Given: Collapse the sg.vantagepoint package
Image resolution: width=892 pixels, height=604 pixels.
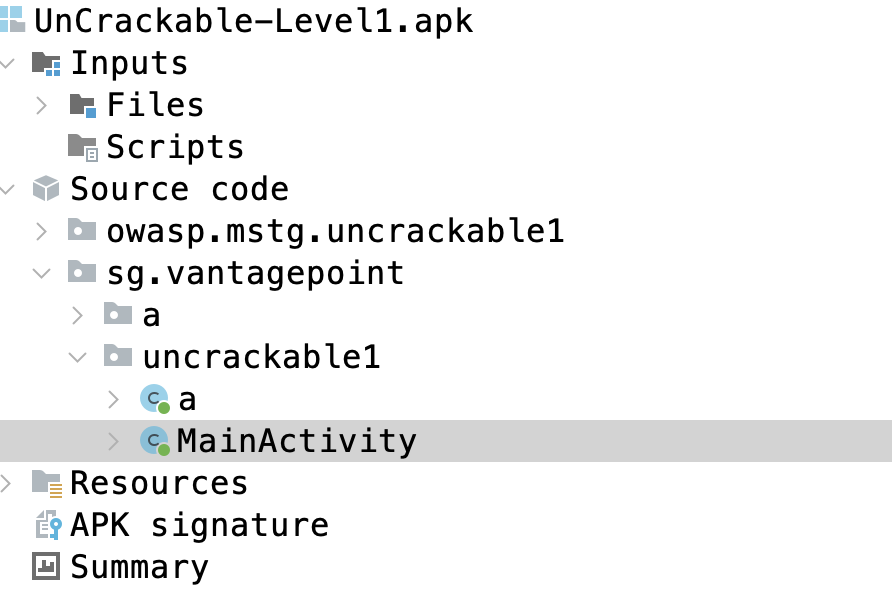Looking at the screenshot, I should pyautogui.click(x=42, y=274).
